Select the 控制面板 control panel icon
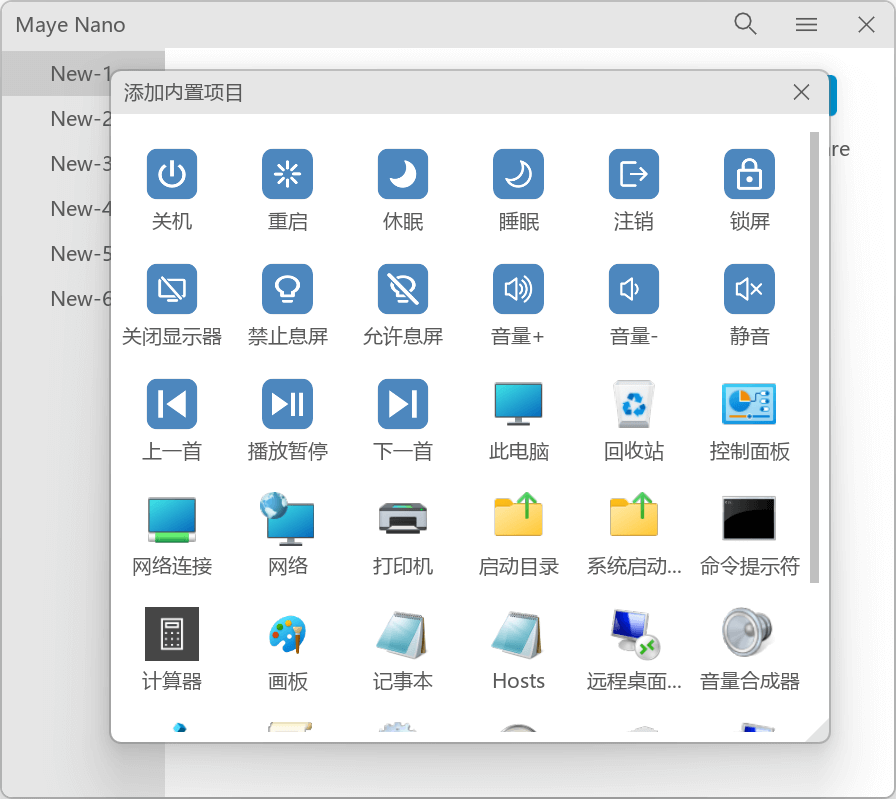Image resolution: width=896 pixels, height=799 pixels. coord(749,404)
